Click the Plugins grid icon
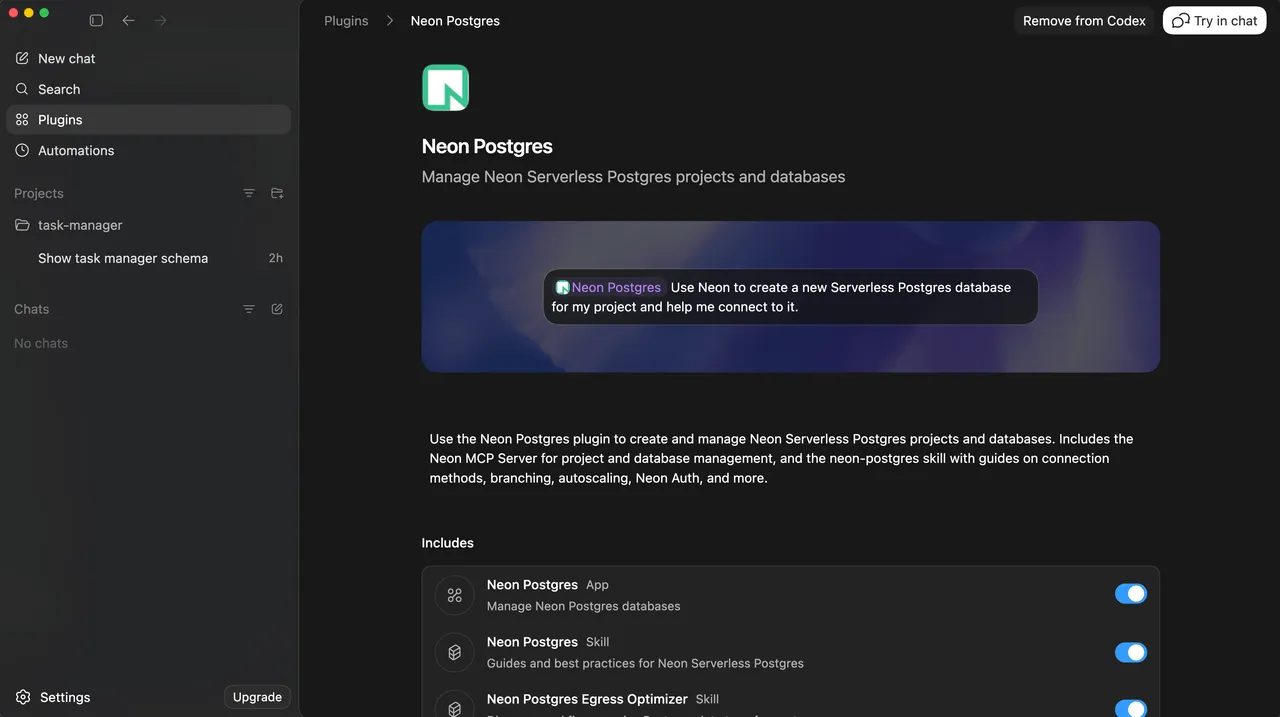This screenshot has height=717, width=1280. [22, 119]
